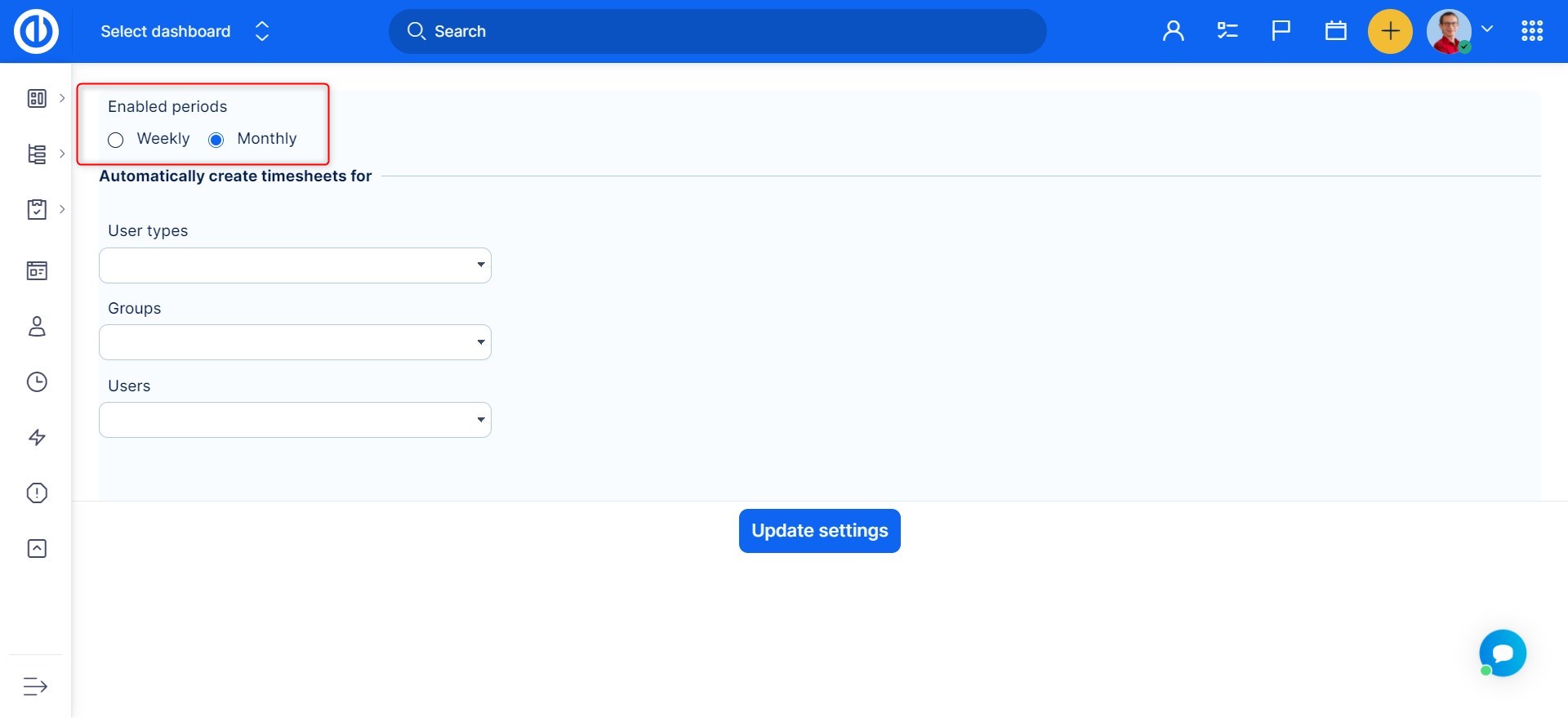
Task: Expand the sidebar with bottom arrow icon
Action: (x=35, y=686)
